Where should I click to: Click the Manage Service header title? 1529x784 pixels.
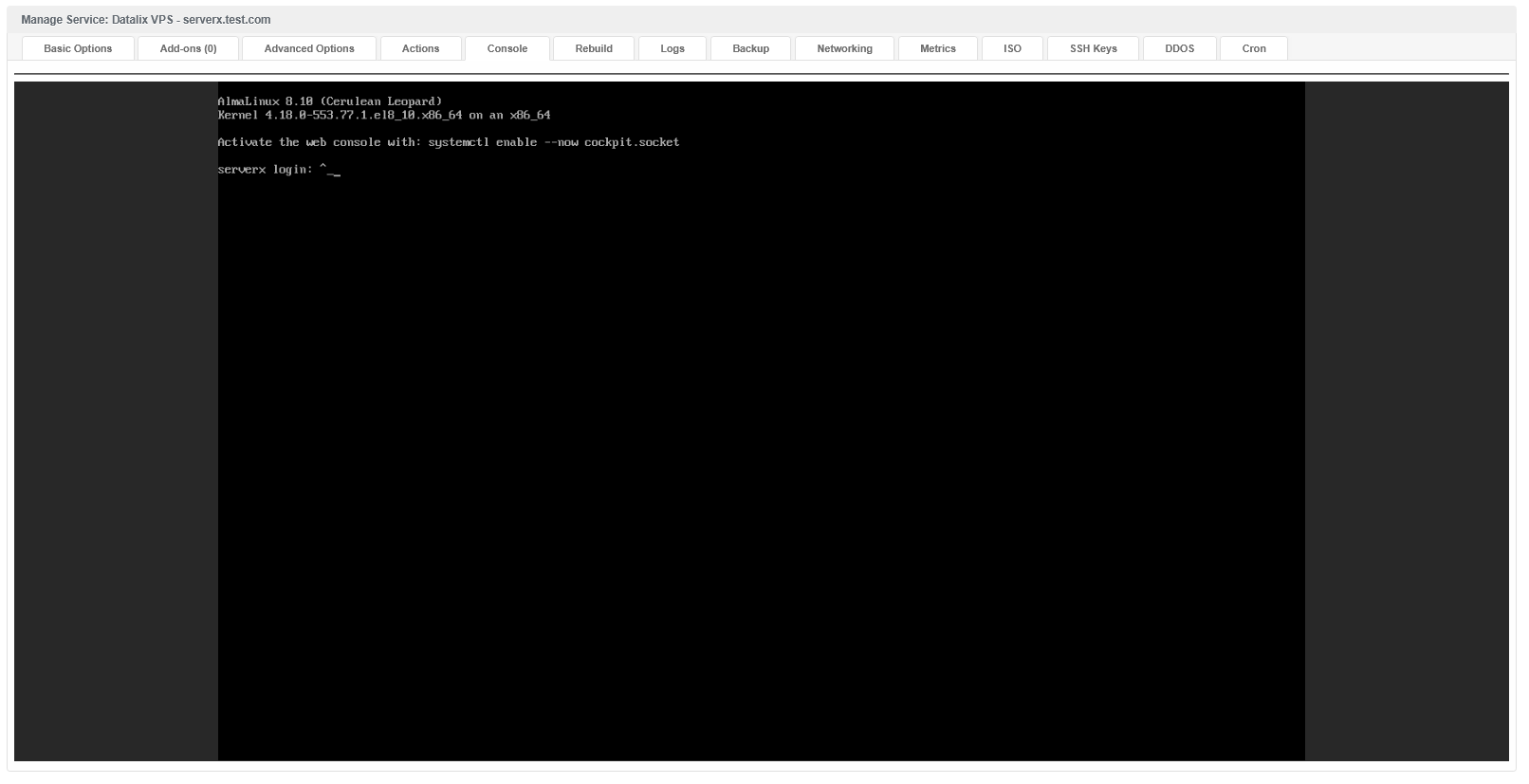click(146, 20)
